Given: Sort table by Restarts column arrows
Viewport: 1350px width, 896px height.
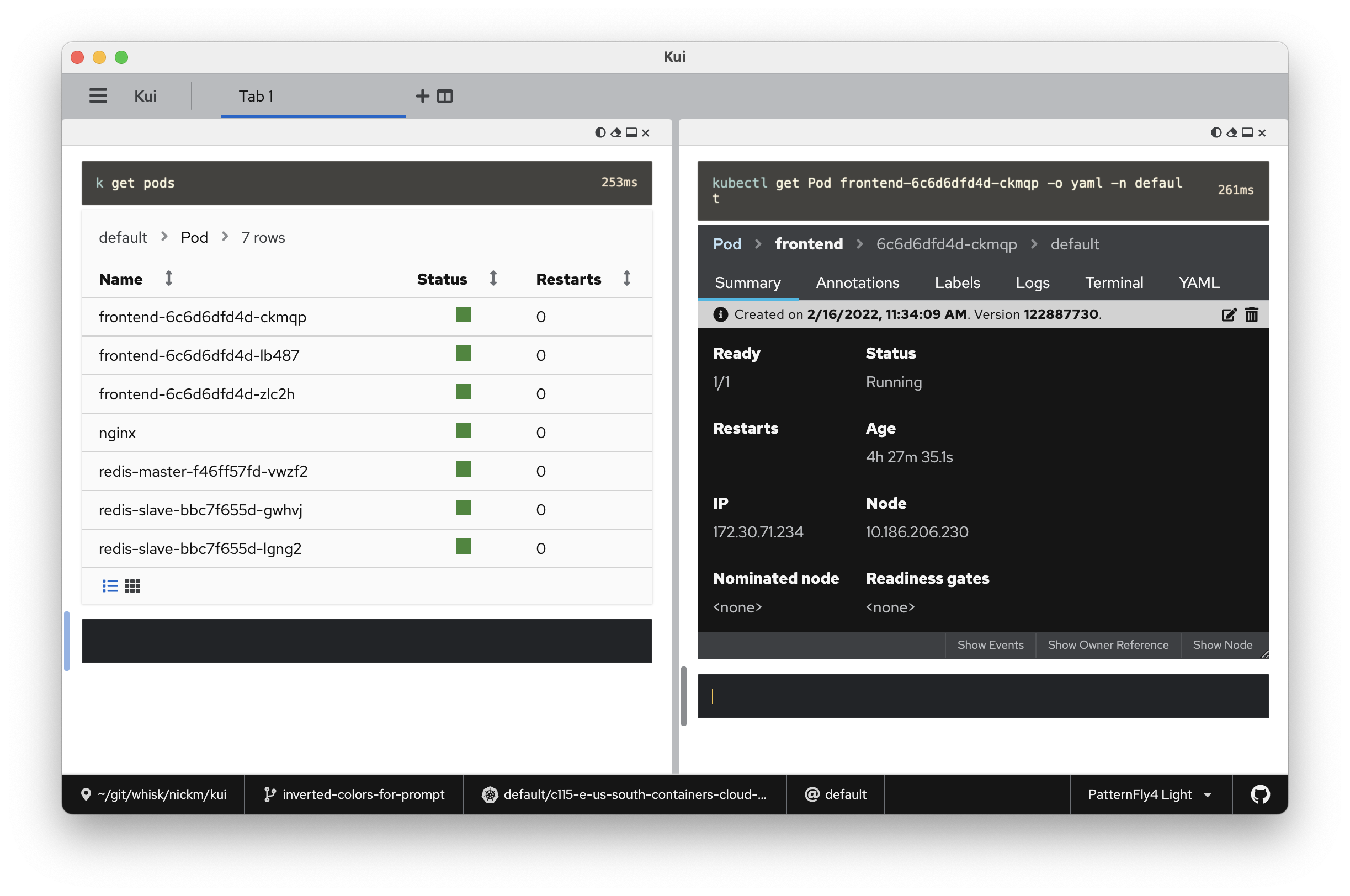Looking at the screenshot, I should (626, 278).
